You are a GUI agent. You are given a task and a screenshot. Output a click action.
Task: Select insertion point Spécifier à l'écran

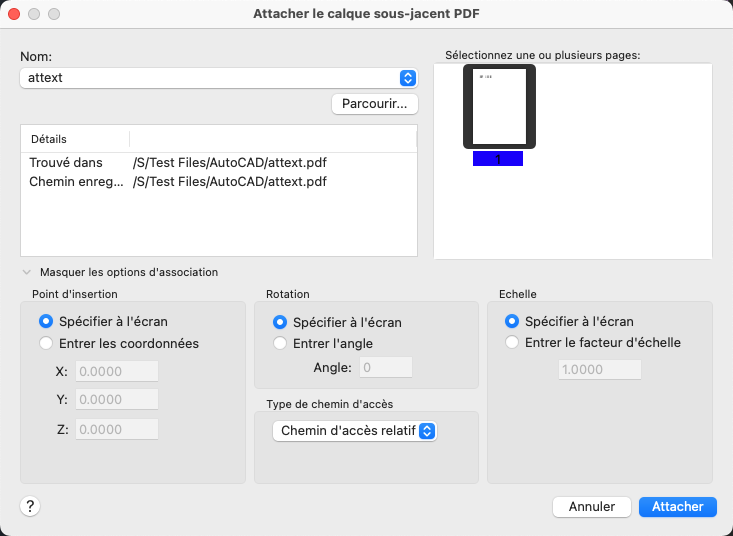click(x=45, y=322)
